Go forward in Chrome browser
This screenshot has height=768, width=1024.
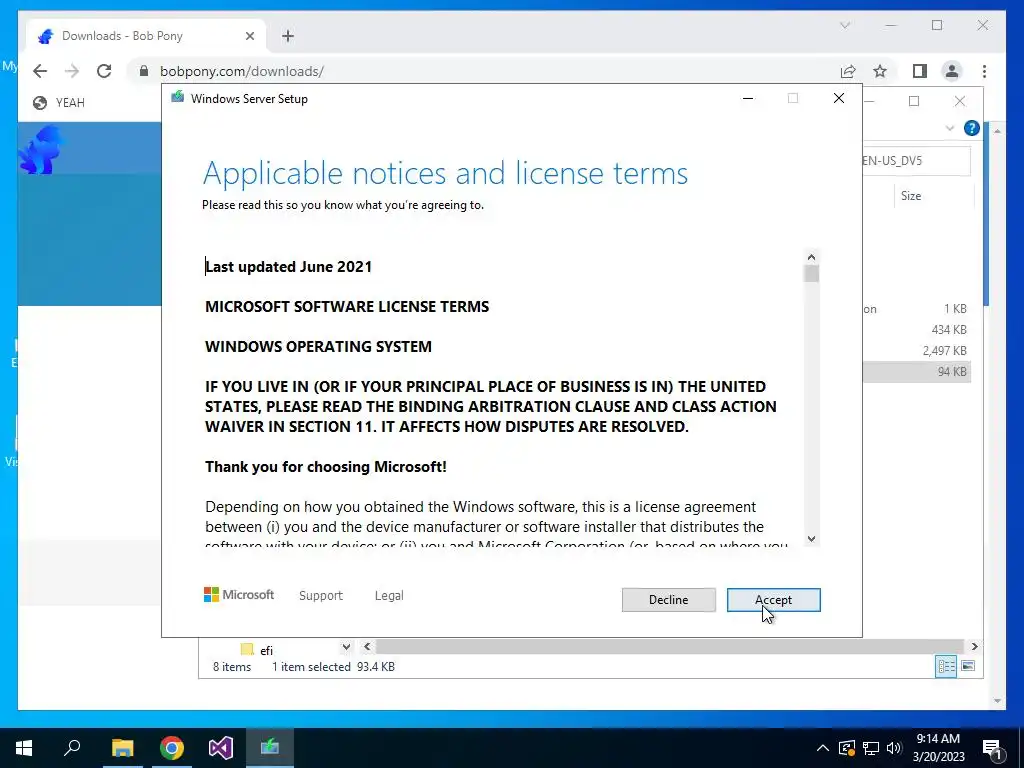[x=72, y=71]
